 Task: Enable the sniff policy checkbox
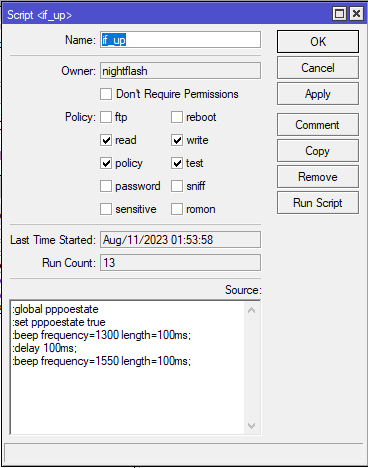(x=177, y=186)
